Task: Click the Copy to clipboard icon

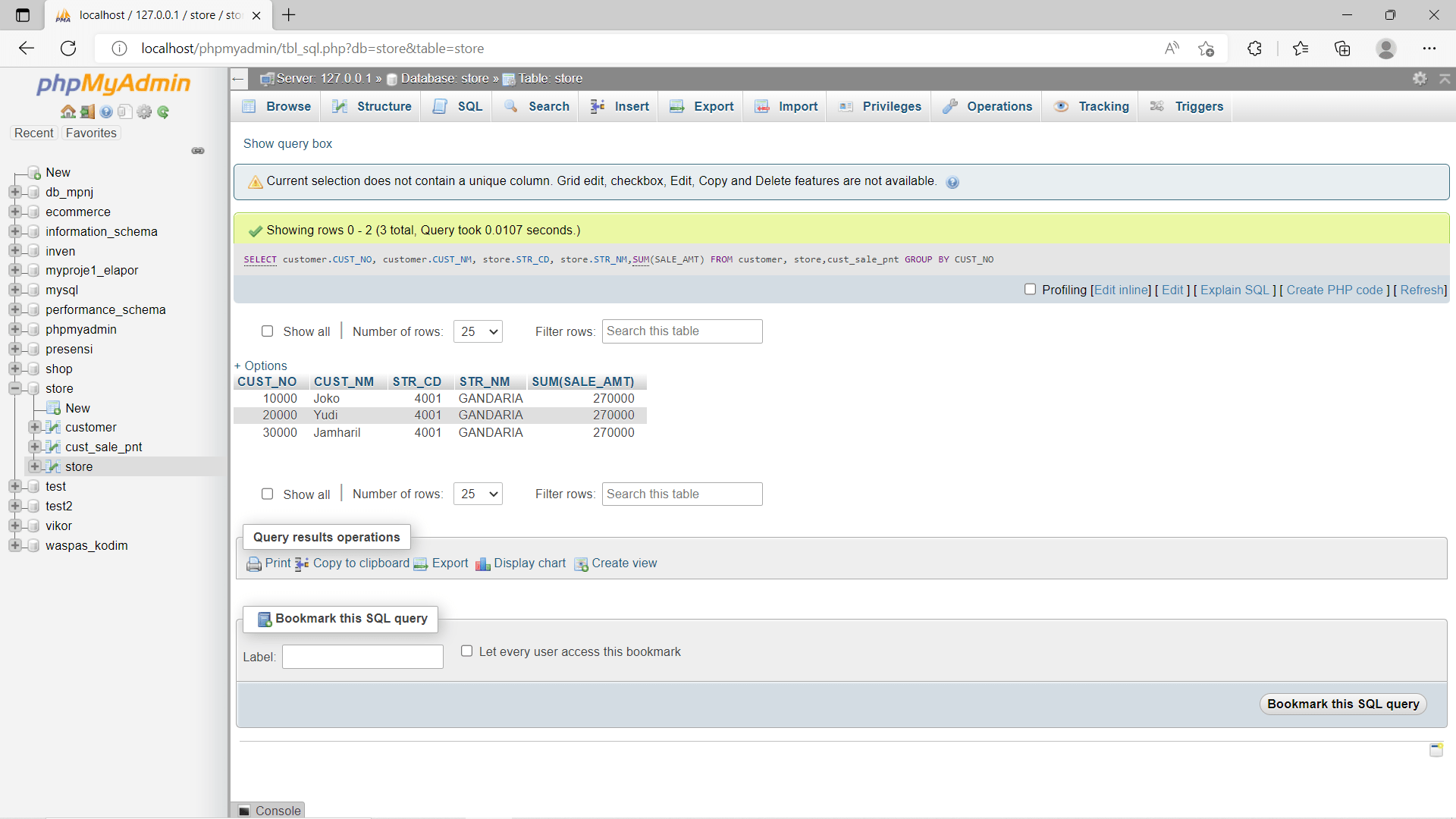Action: pos(302,563)
